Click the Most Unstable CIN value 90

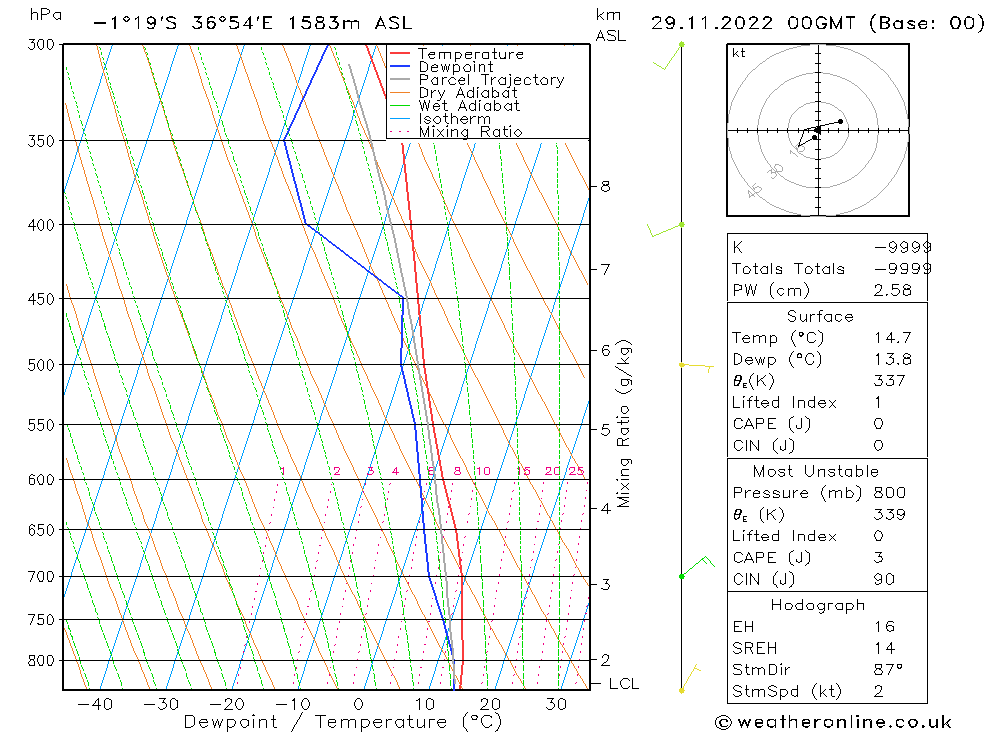coord(885,579)
